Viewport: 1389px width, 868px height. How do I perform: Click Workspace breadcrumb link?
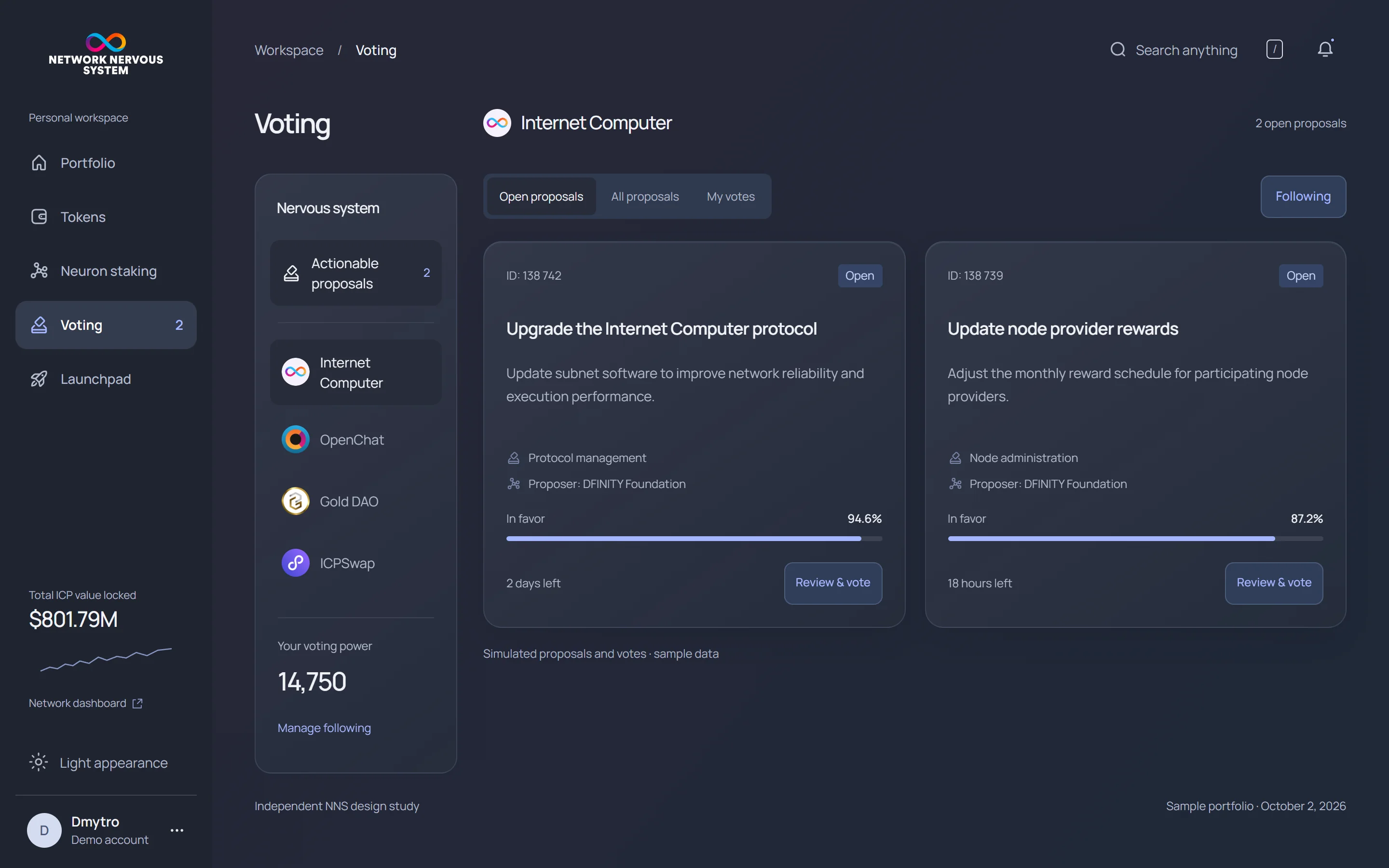click(x=289, y=51)
